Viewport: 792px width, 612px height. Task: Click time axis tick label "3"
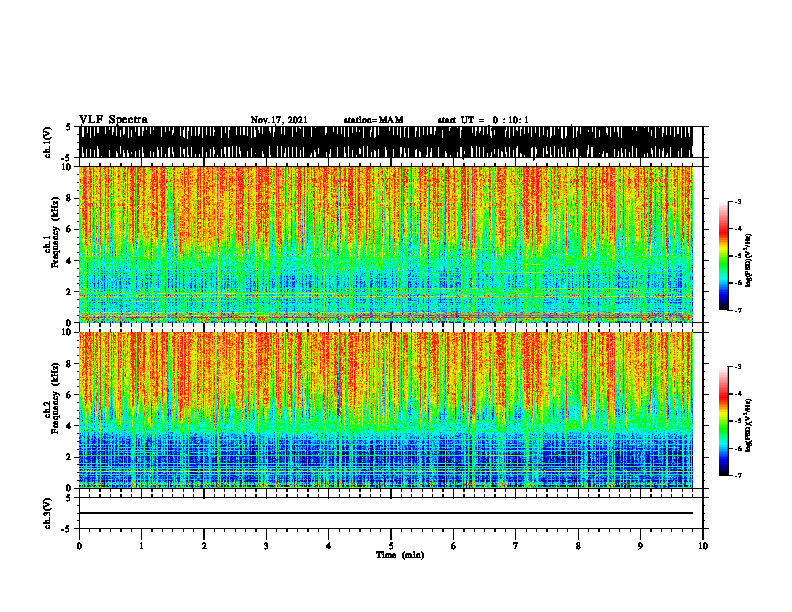click(x=266, y=546)
